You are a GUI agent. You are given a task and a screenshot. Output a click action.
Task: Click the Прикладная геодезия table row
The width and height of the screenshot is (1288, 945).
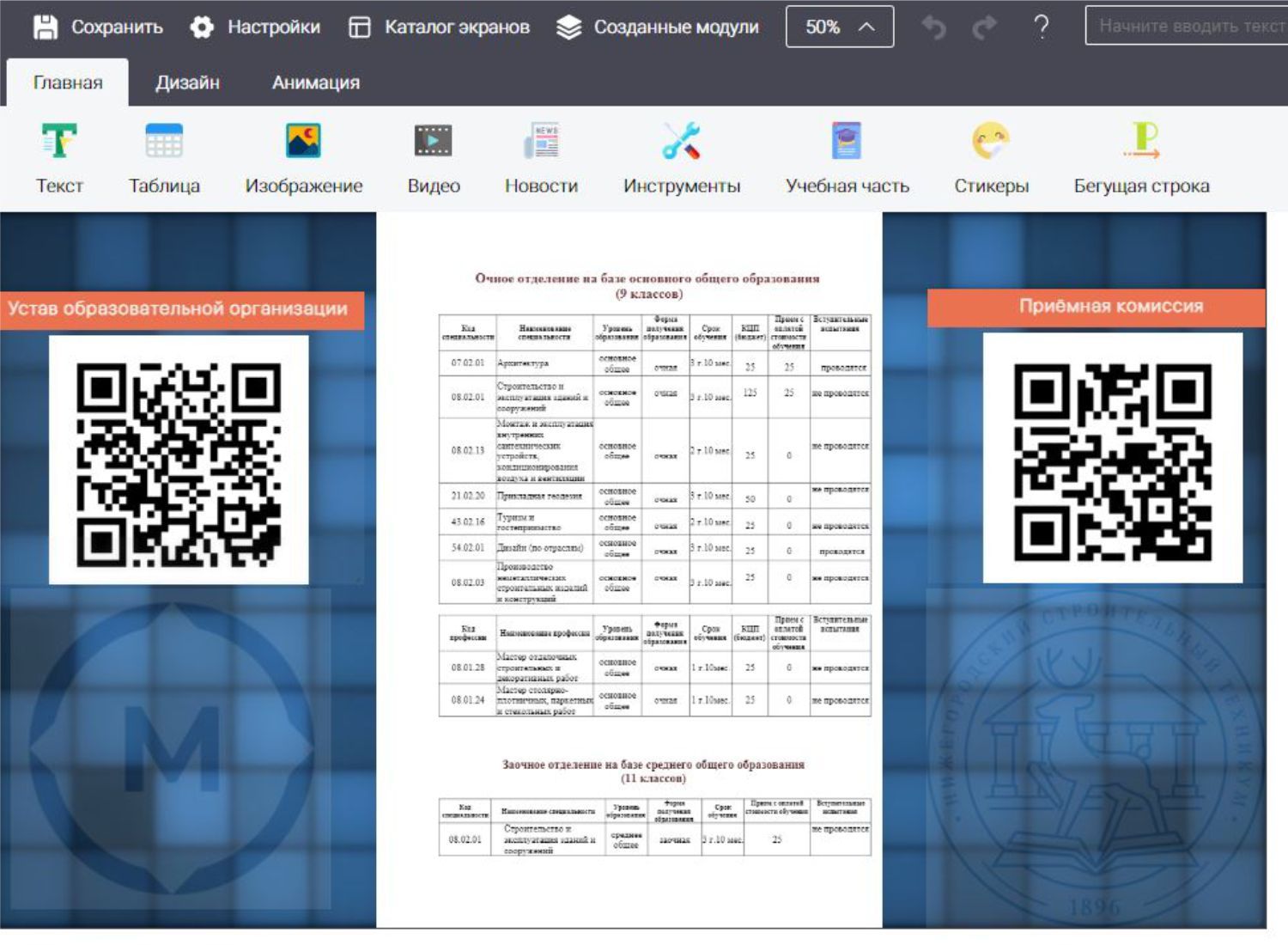pos(655,496)
